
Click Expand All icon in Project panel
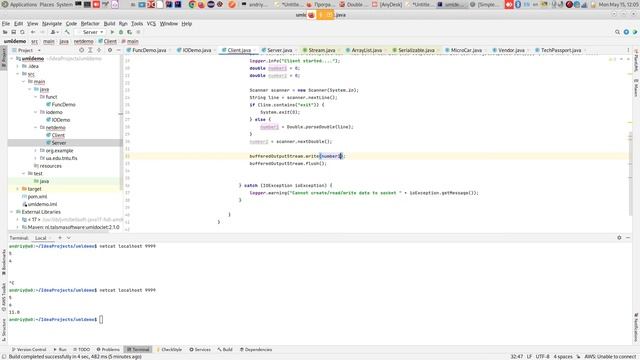pos(90,50)
